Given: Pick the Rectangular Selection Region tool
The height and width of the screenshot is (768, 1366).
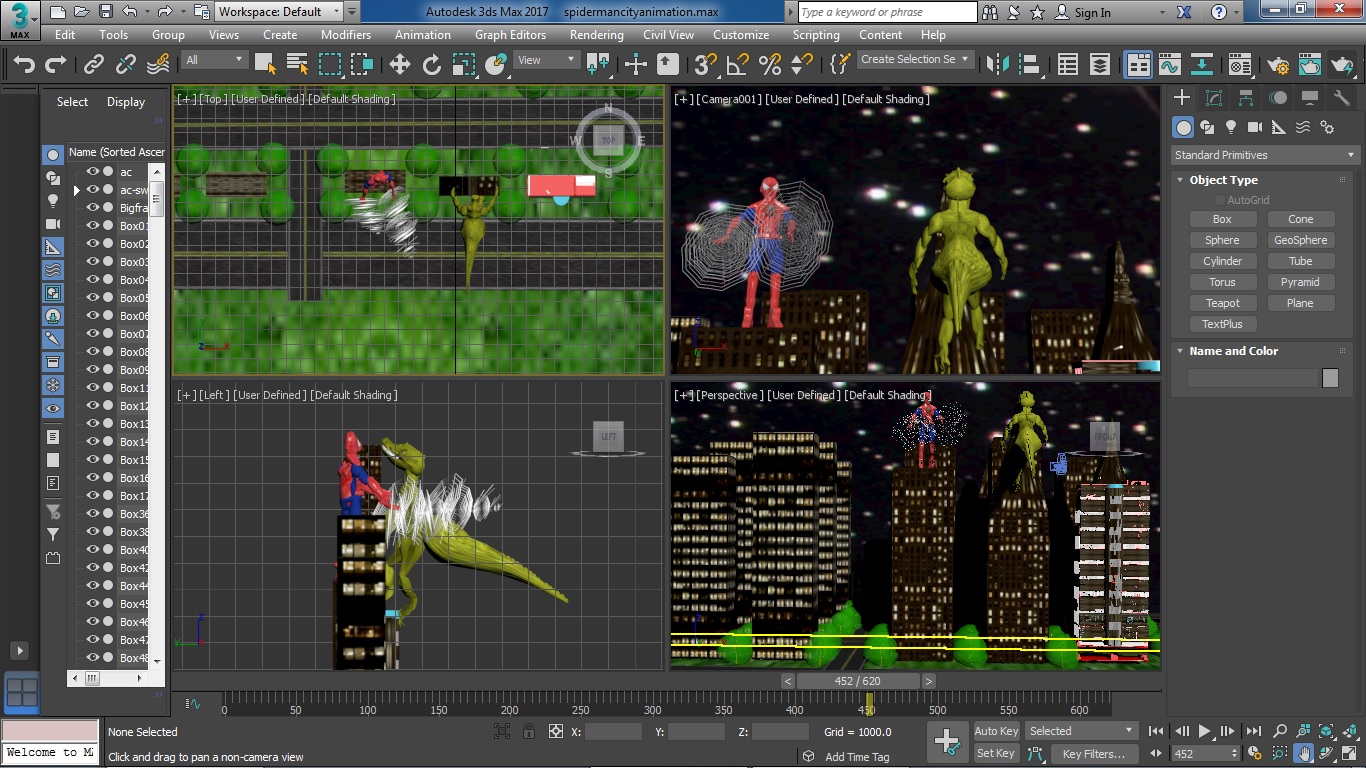Looking at the screenshot, I should (x=330, y=65).
